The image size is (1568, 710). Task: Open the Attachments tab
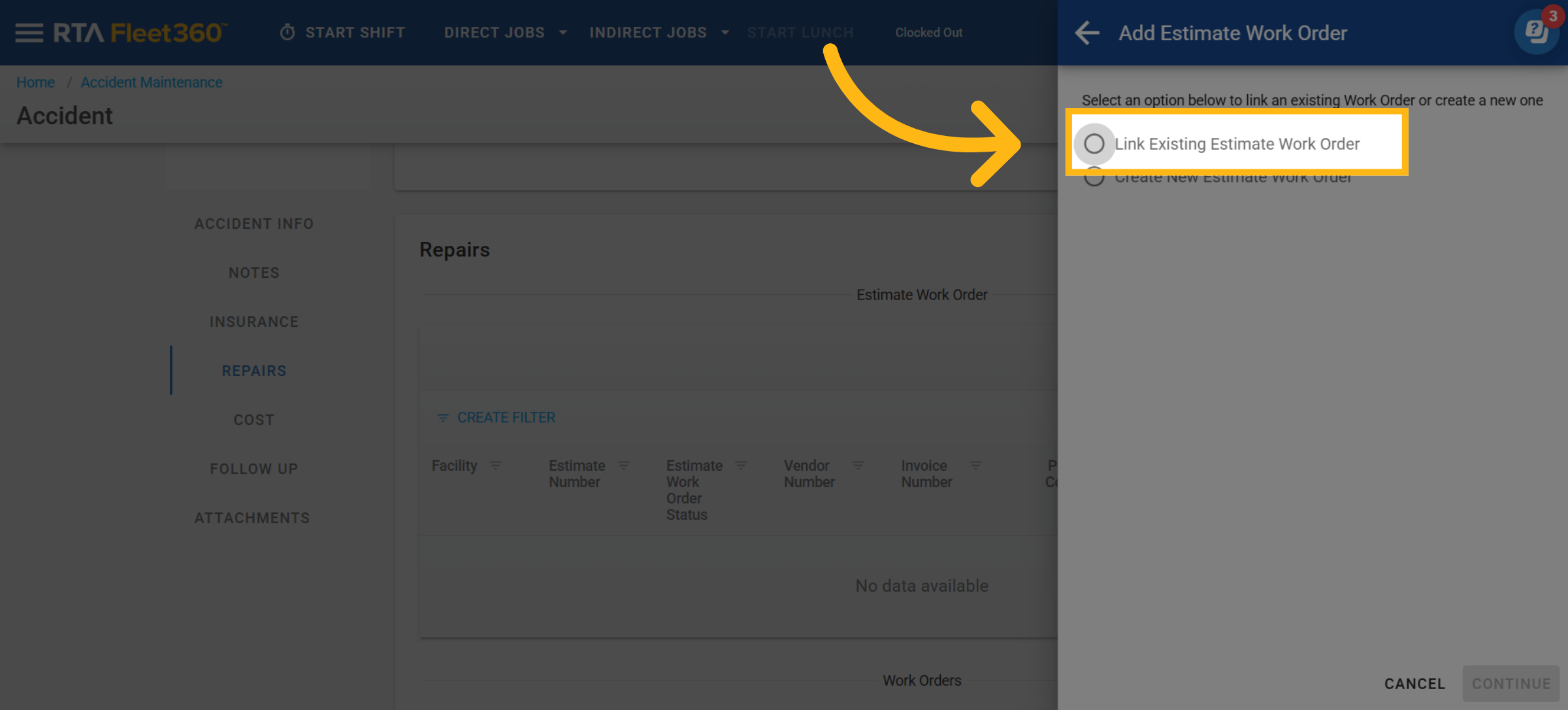pos(252,518)
